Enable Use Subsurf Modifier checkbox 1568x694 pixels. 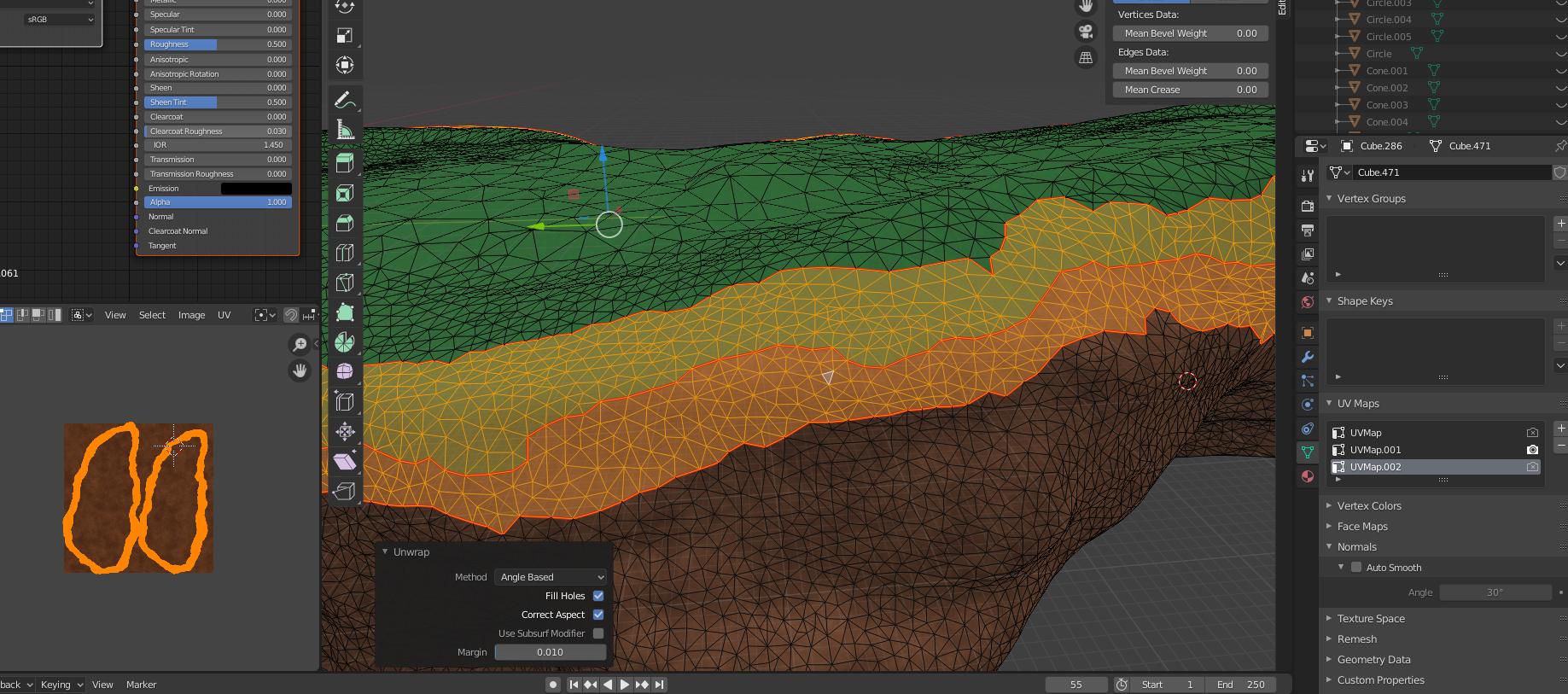click(x=598, y=633)
